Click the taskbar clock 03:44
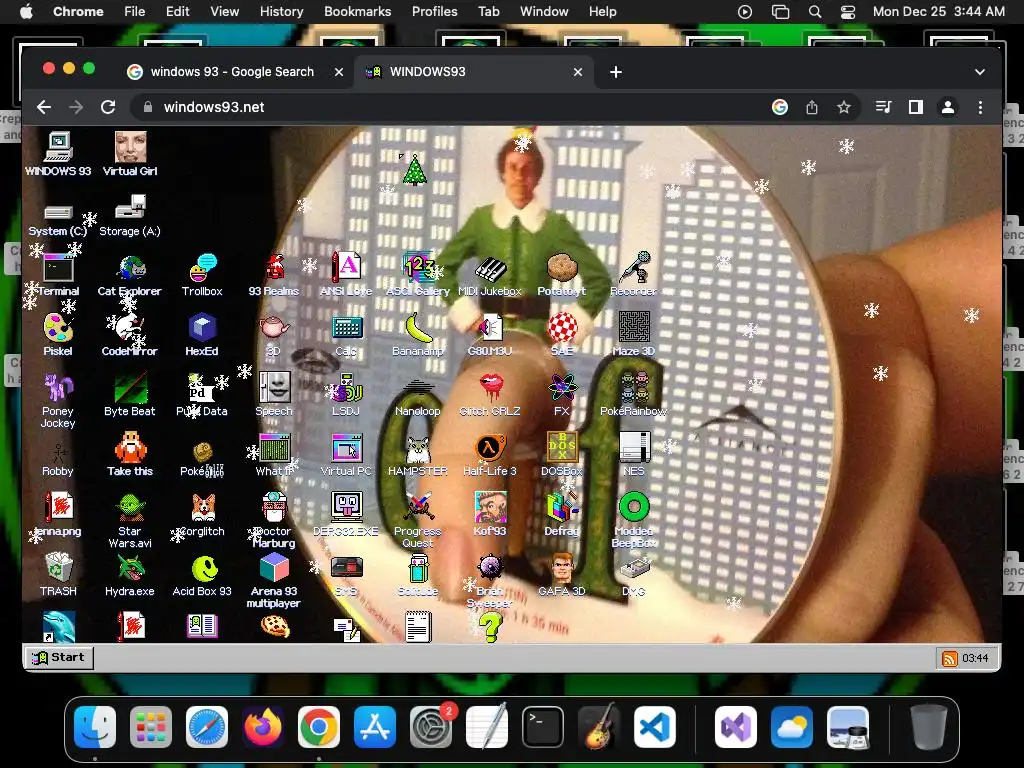Viewport: 1024px width, 768px height. click(x=975, y=658)
